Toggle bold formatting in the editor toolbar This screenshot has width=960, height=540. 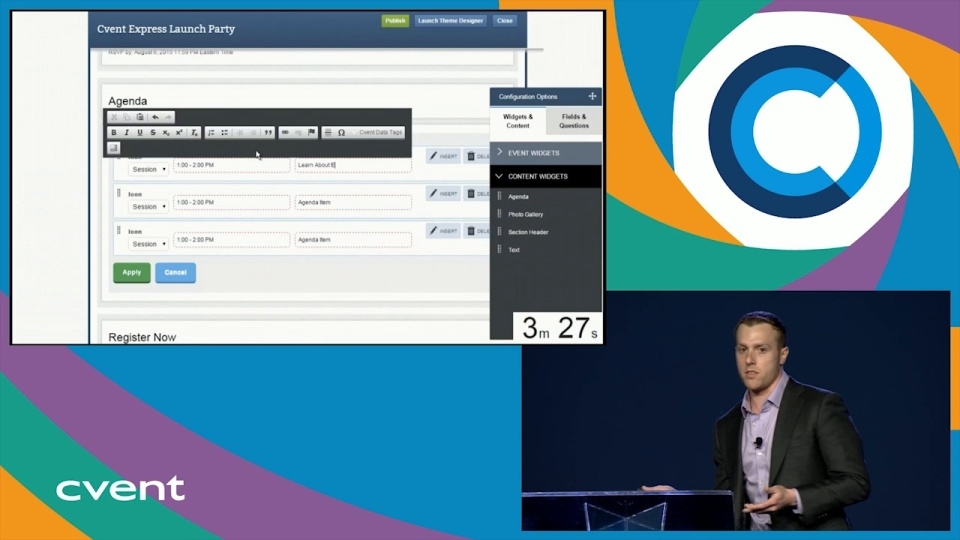113,132
